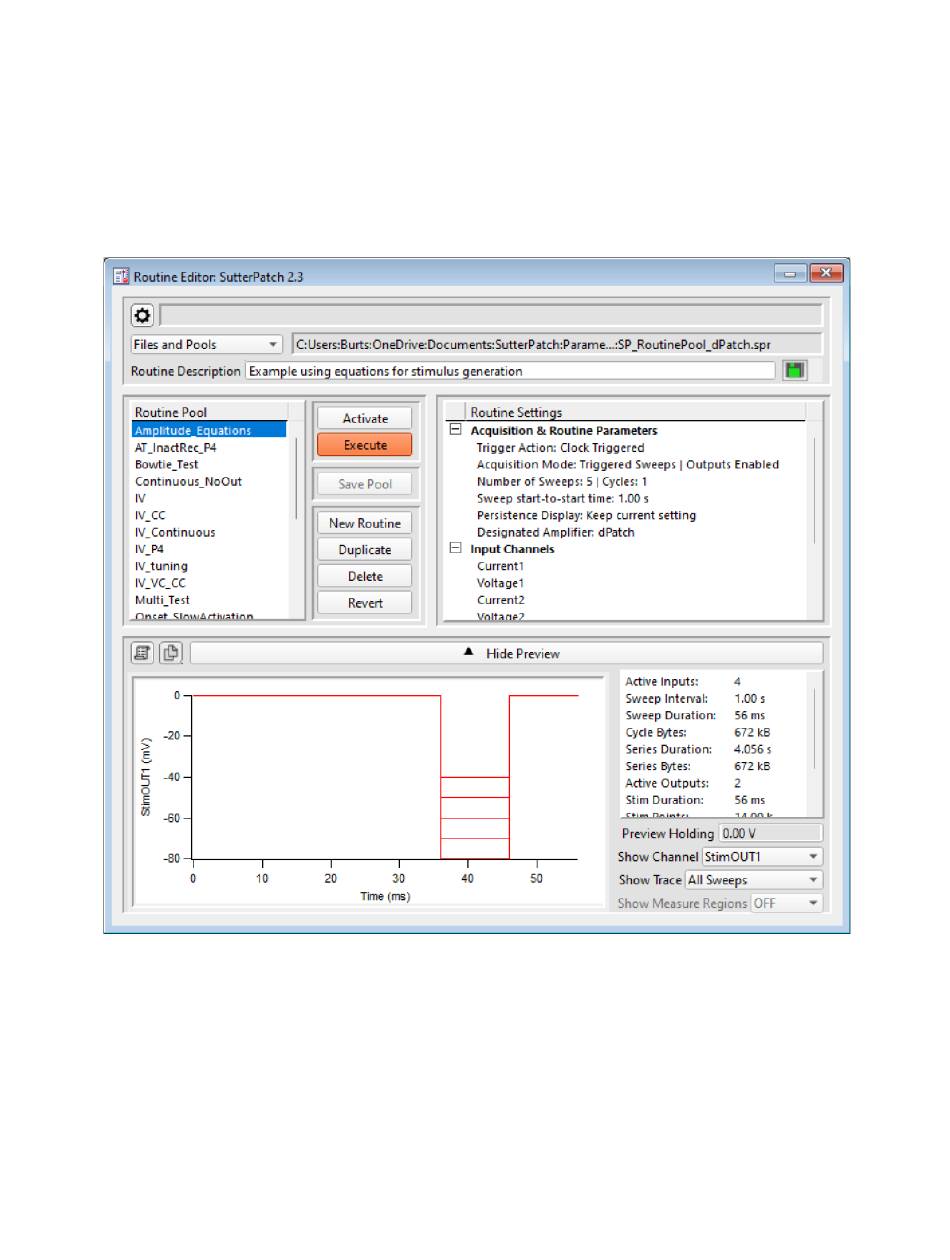Select the IV routine
Viewport: 950px width, 1260px height.
[x=140, y=498]
